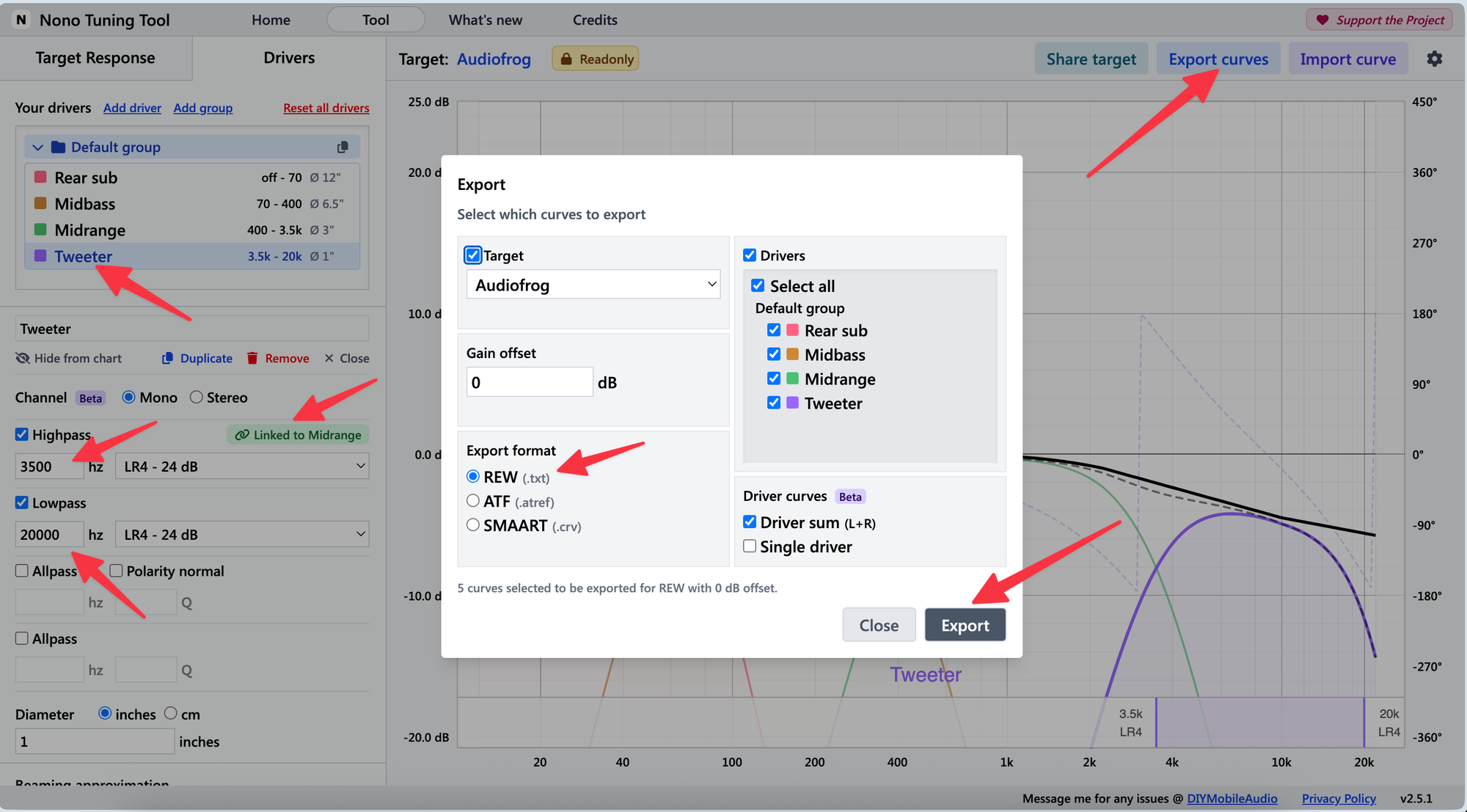Image resolution: width=1467 pixels, height=812 pixels.
Task: Click the Readonly lock badge
Action: [x=596, y=59]
